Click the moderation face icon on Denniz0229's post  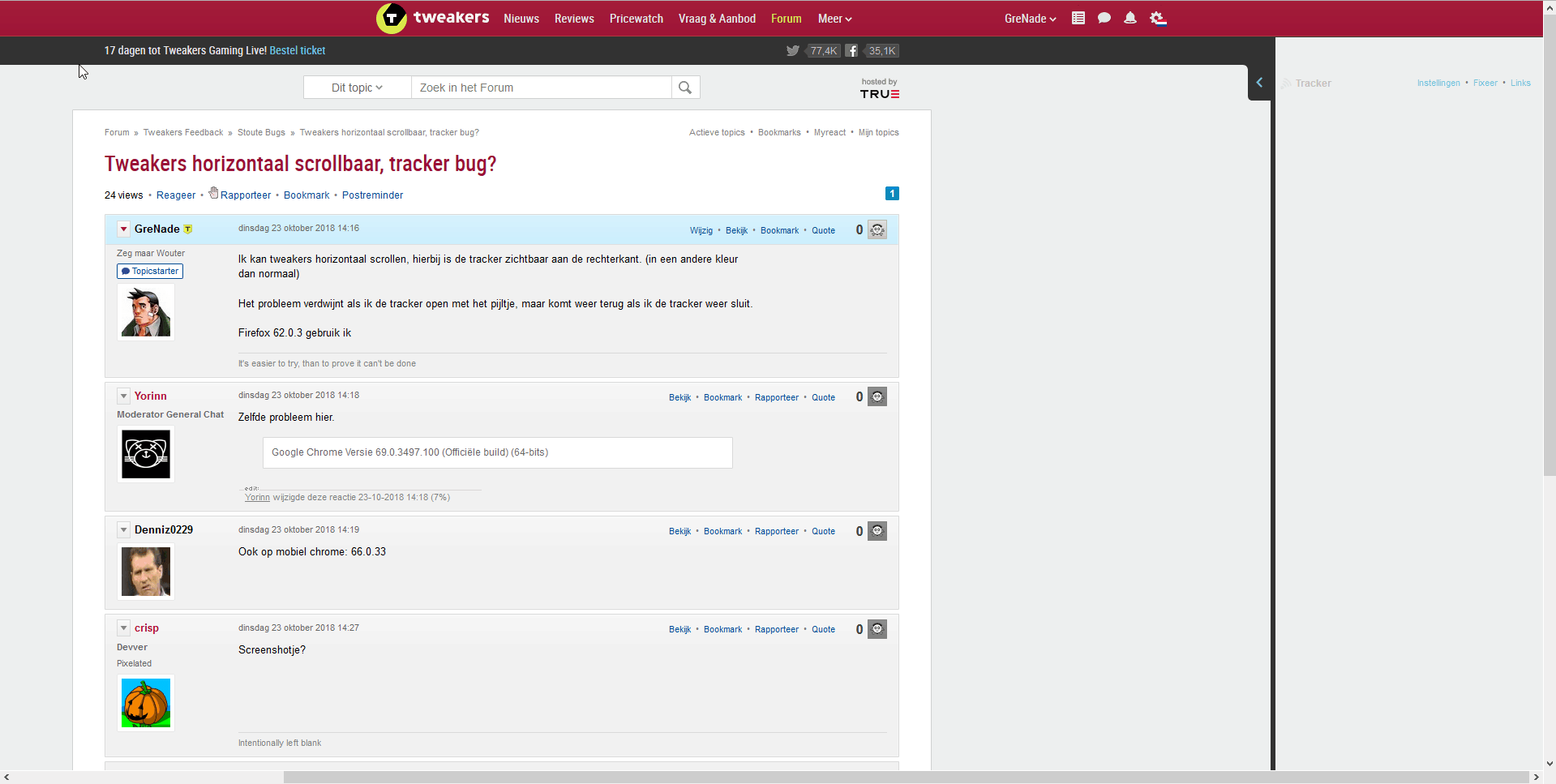click(877, 531)
